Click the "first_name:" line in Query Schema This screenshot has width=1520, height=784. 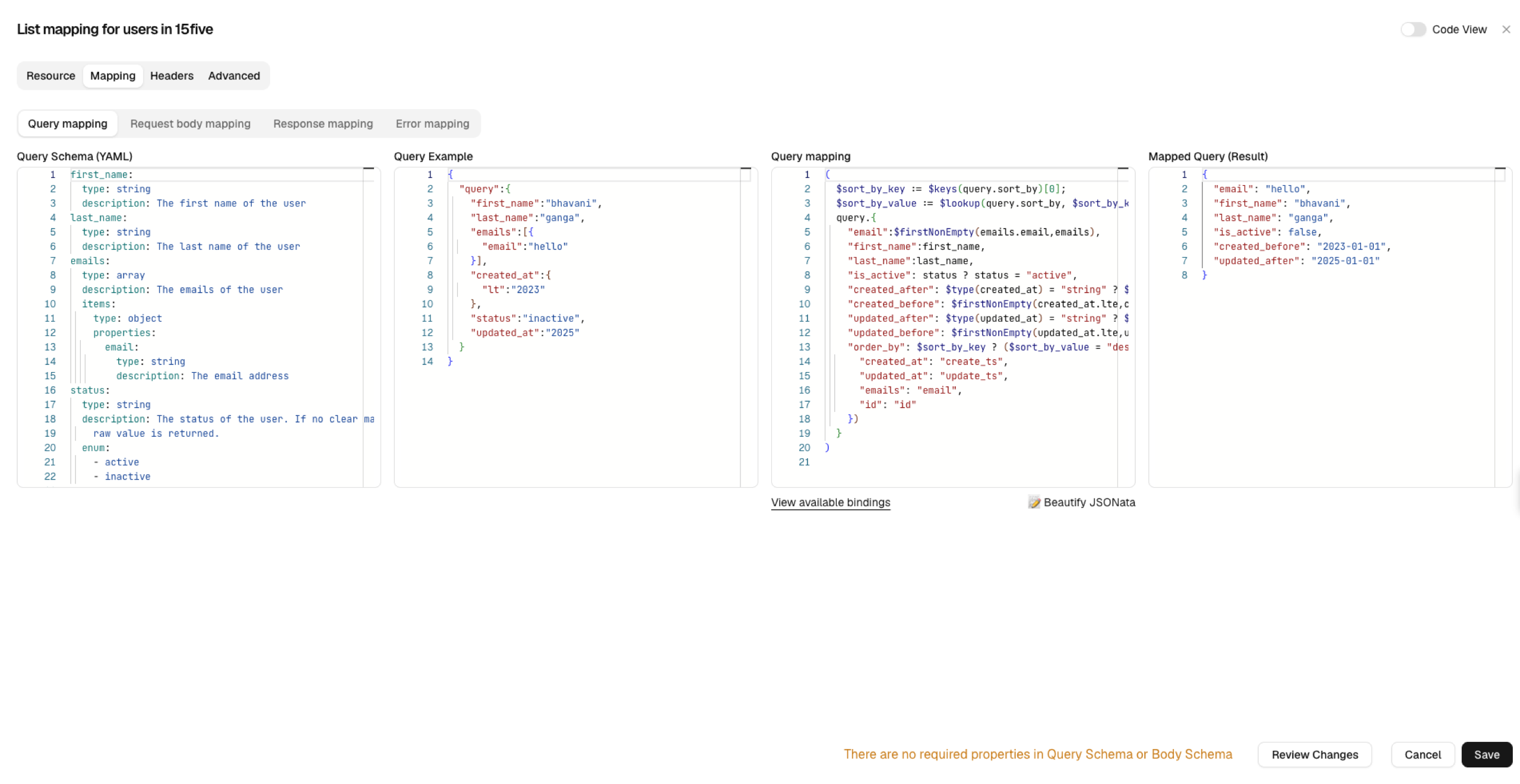(102, 174)
